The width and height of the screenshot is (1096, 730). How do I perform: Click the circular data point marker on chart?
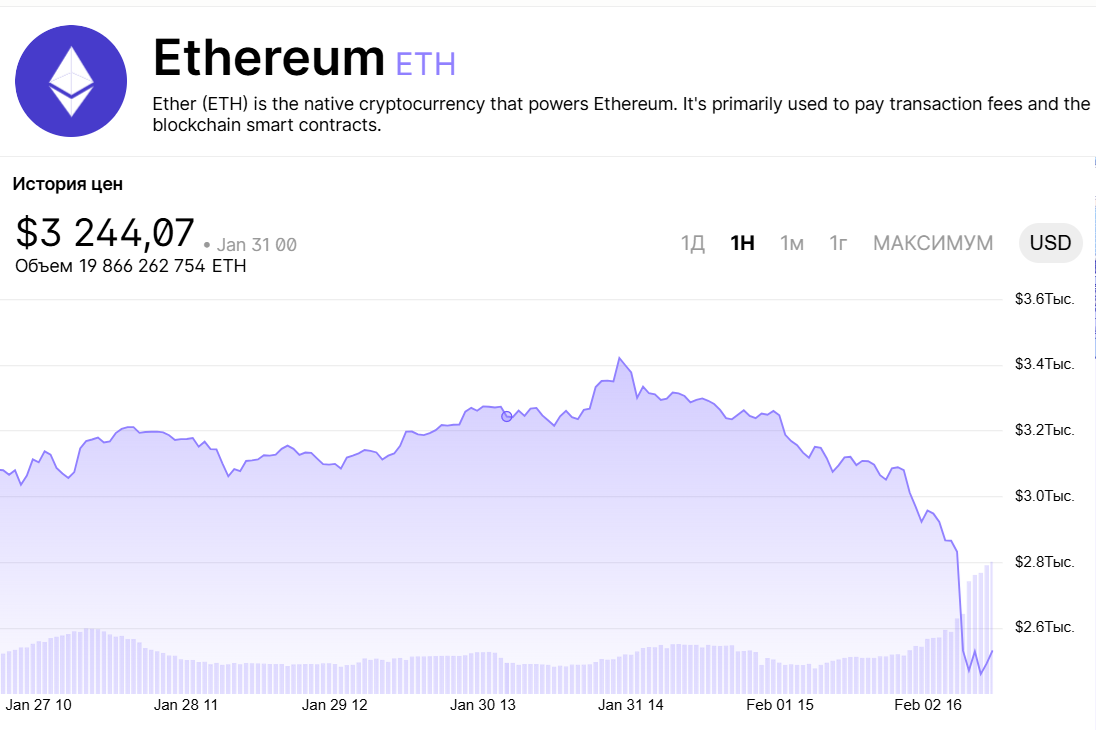[506, 416]
